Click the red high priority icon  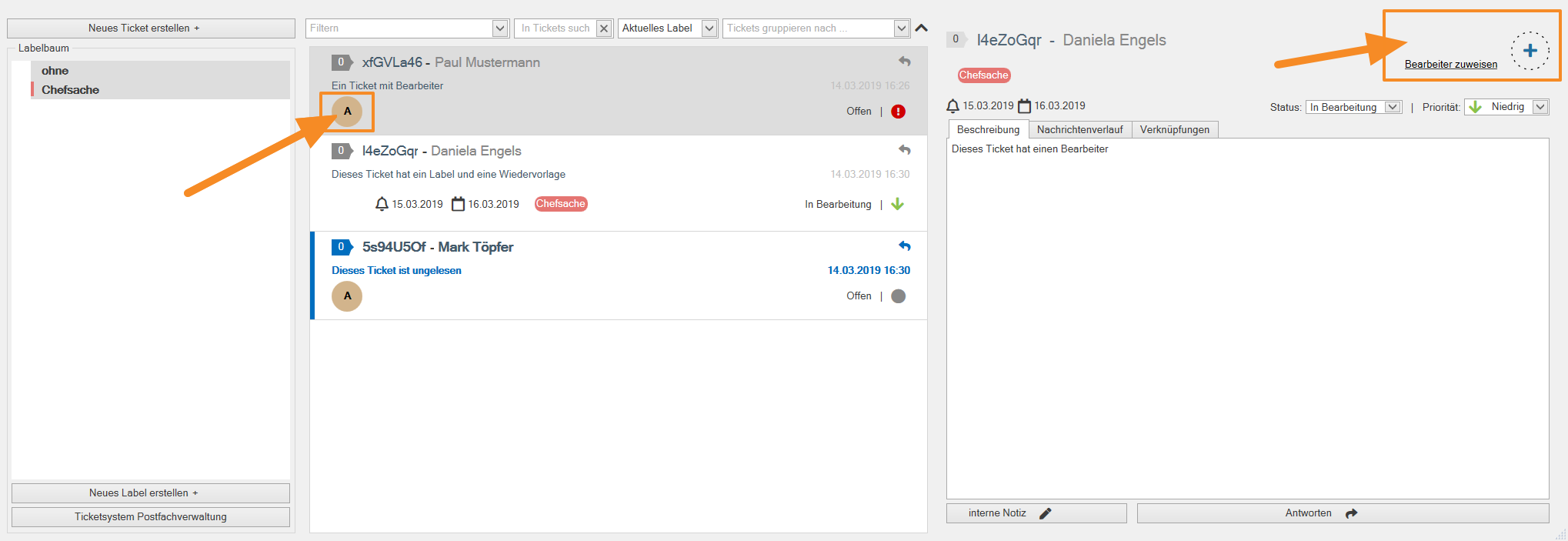pyautogui.click(x=898, y=112)
